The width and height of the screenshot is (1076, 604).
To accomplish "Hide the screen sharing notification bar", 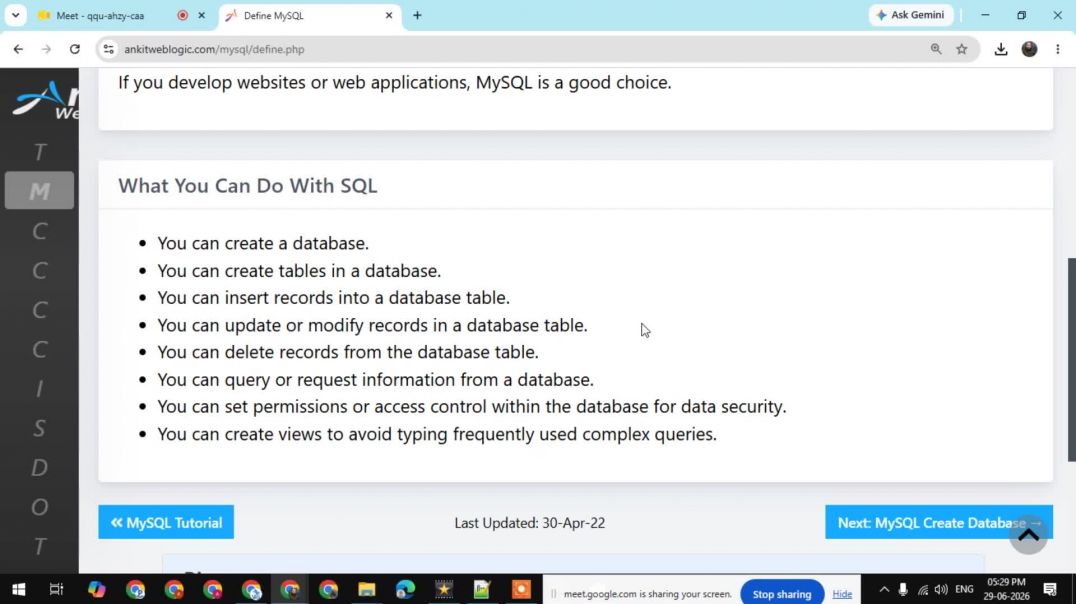I will point(842,594).
